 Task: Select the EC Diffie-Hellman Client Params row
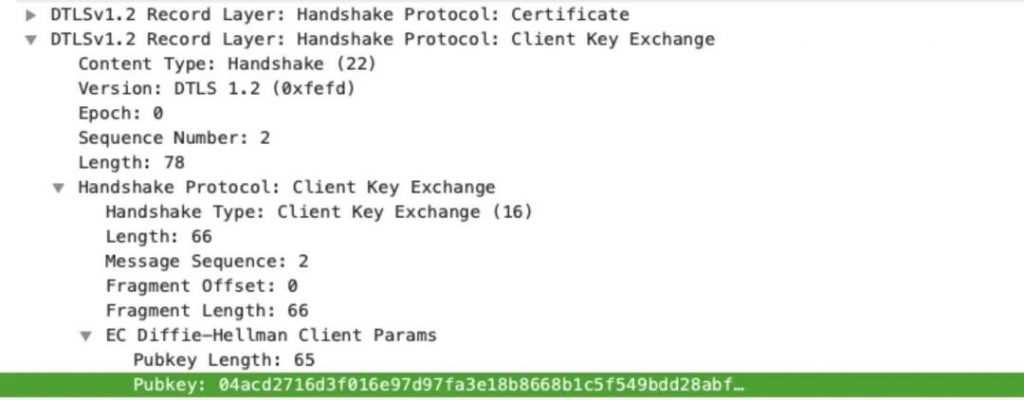point(271,335)
